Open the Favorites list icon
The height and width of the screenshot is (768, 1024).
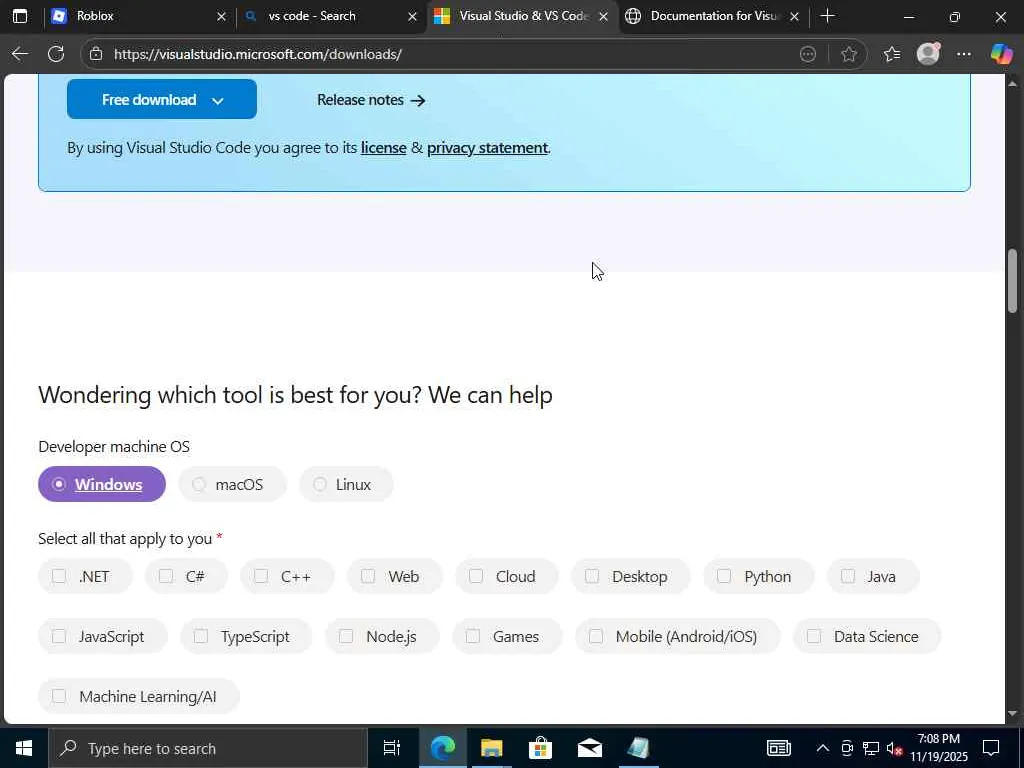[891, 54]
